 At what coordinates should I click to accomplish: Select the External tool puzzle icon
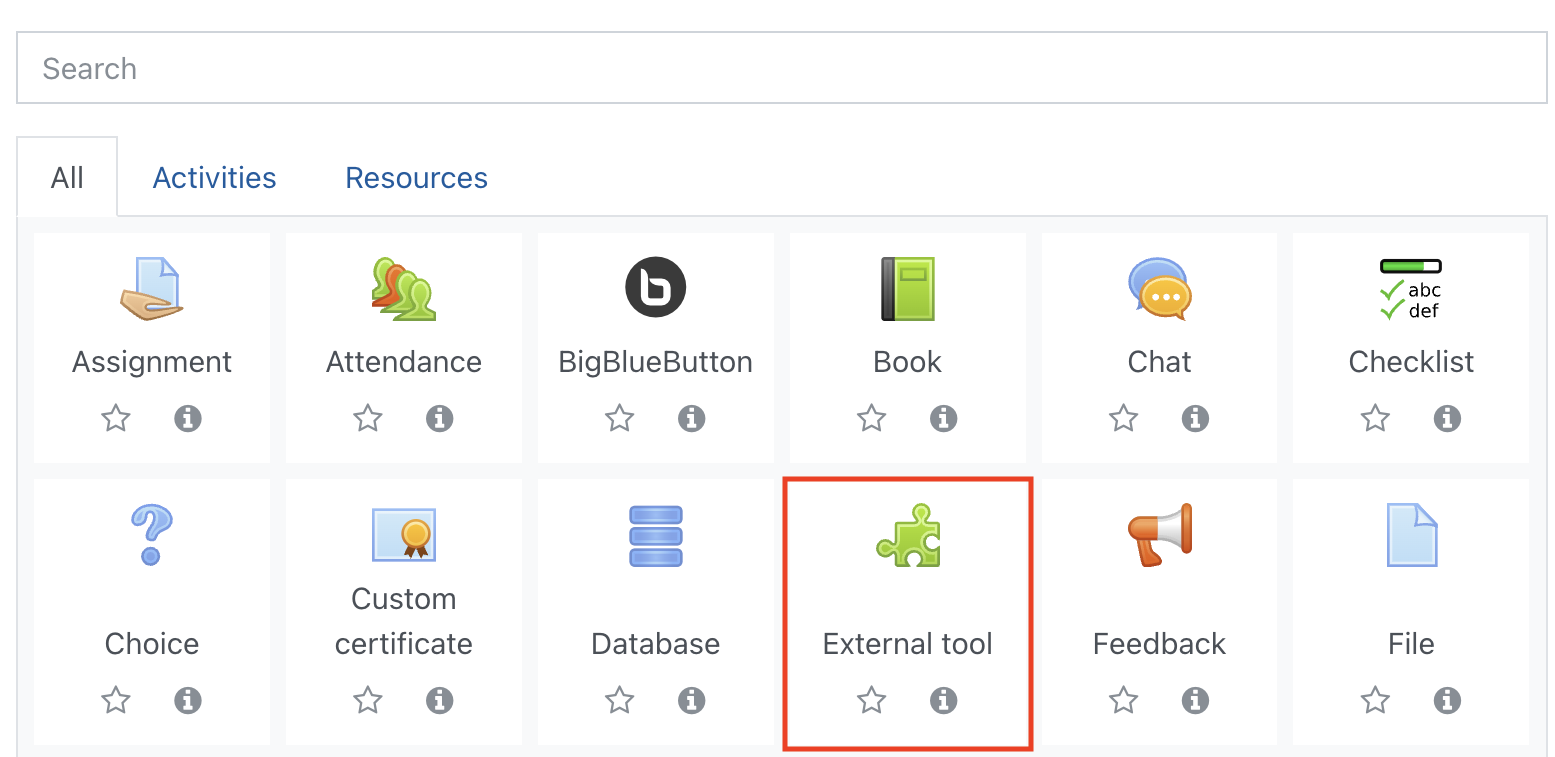tap(907, 536)
